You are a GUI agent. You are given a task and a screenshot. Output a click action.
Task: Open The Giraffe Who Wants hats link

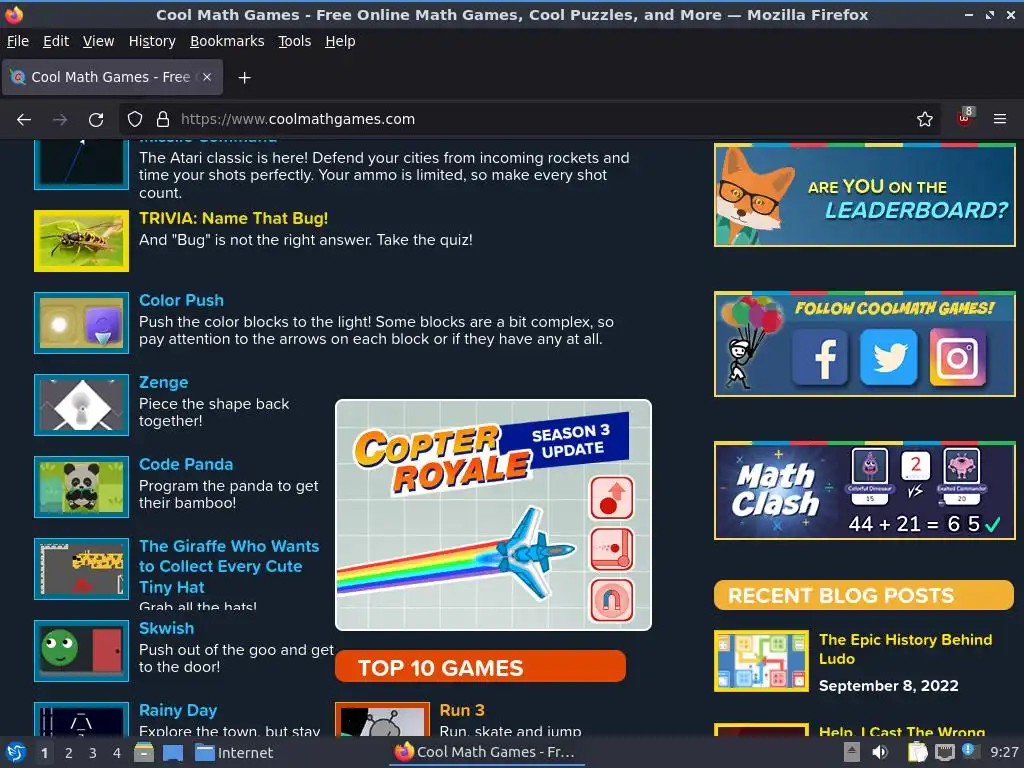pyautogui.click(x=229, y=566)
